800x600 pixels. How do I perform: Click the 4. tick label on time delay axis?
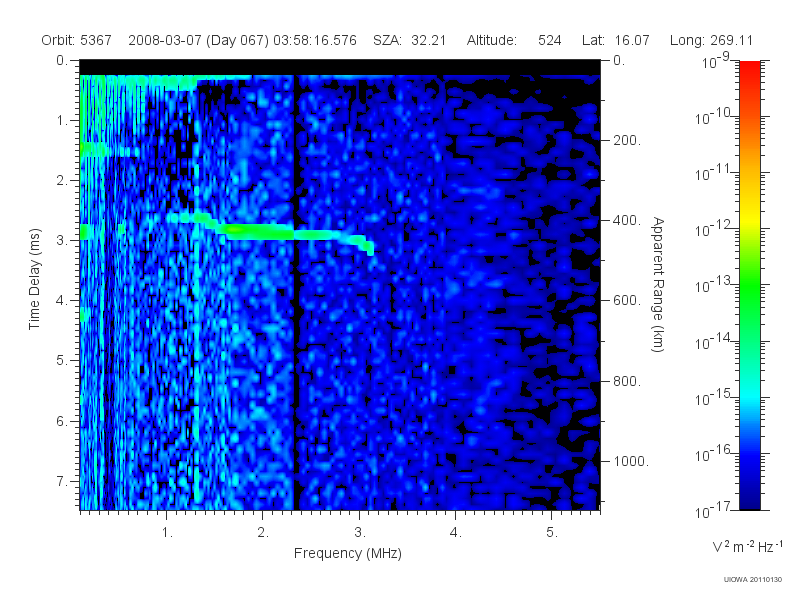pos(62,301)
